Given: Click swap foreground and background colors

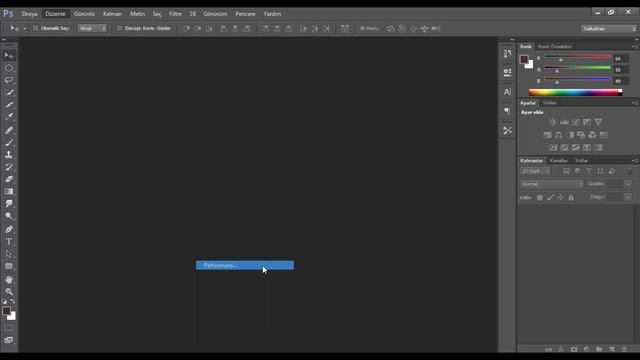Looking at the screenshot, I should pos(13,302).
